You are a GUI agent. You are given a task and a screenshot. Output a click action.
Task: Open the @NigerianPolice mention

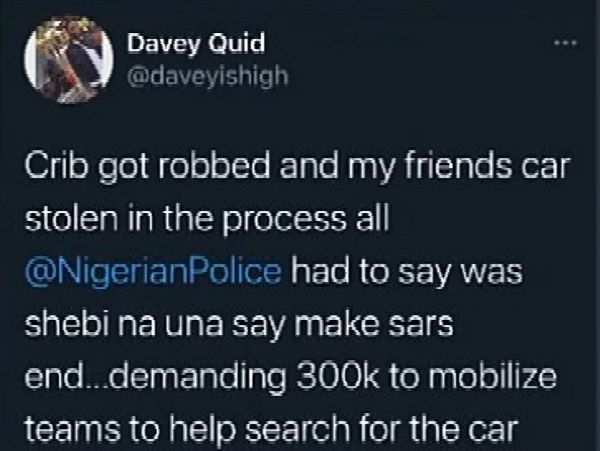(x=153, y=272)
